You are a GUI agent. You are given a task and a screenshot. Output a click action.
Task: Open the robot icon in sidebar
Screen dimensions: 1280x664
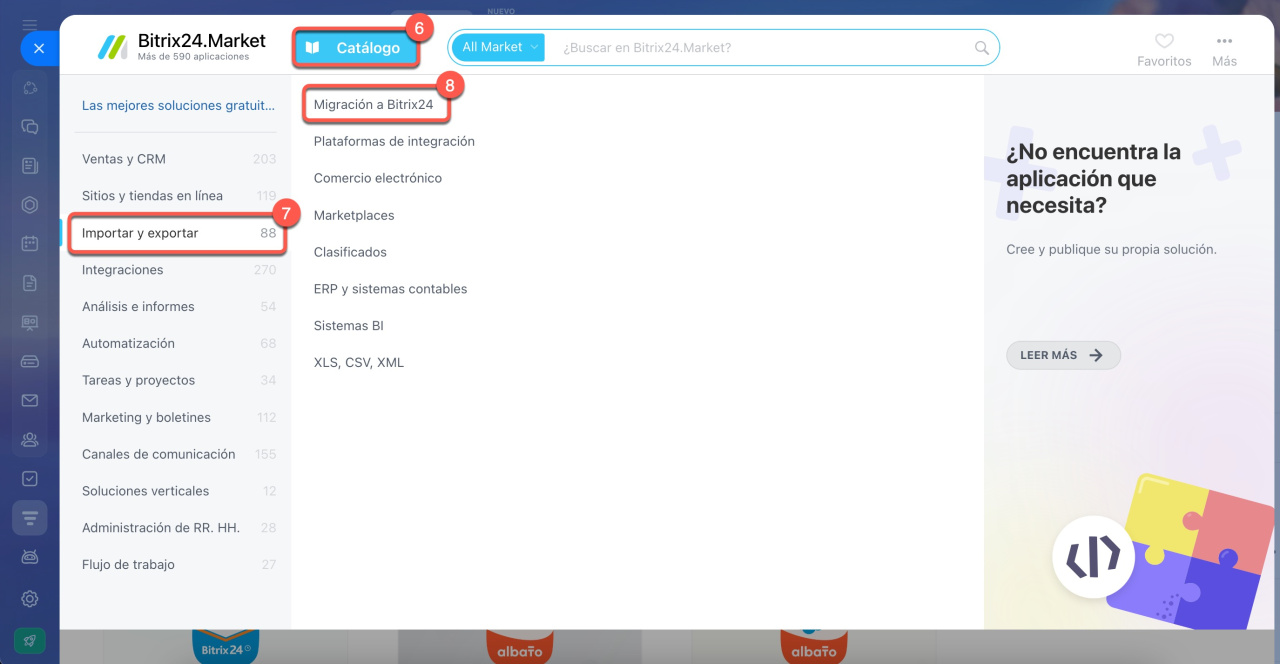coord(30,556)
